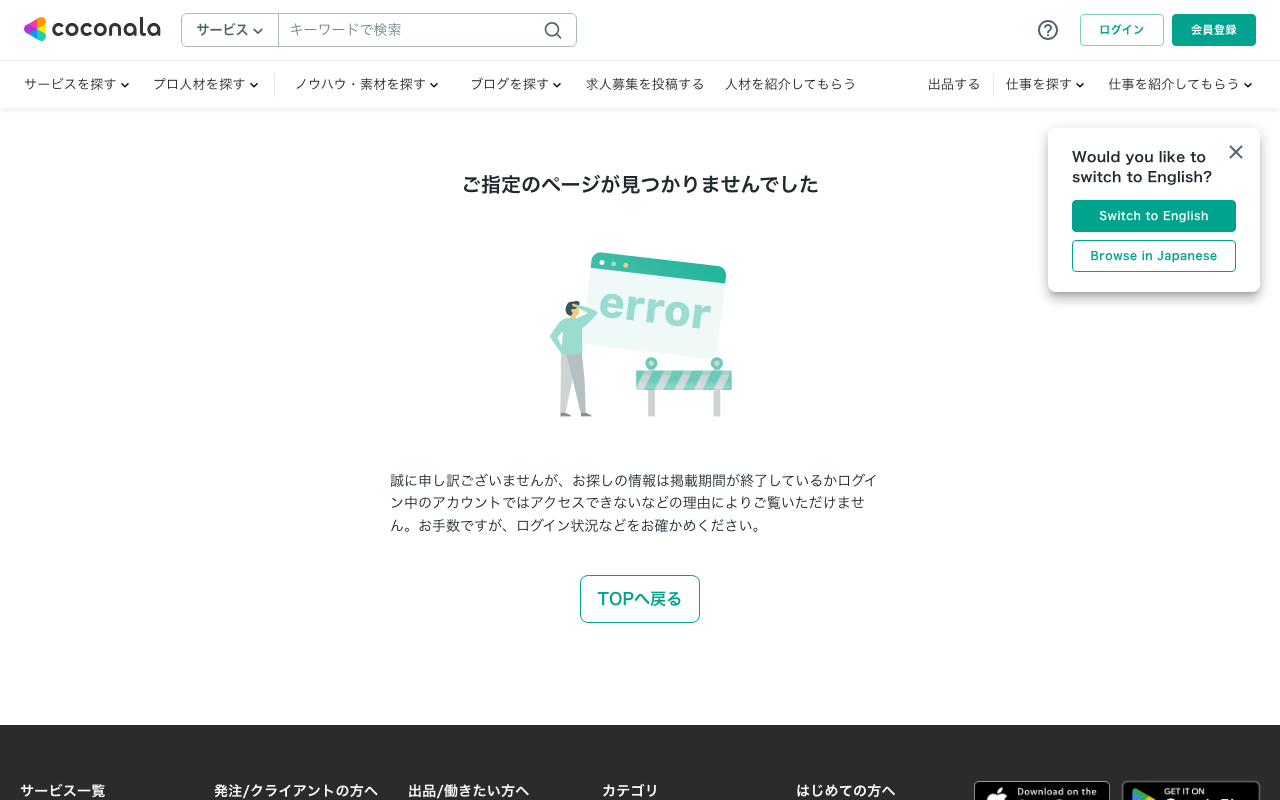Focus the キーワードで検索 input field
The image size is (1280, 800).
point(410,30)
